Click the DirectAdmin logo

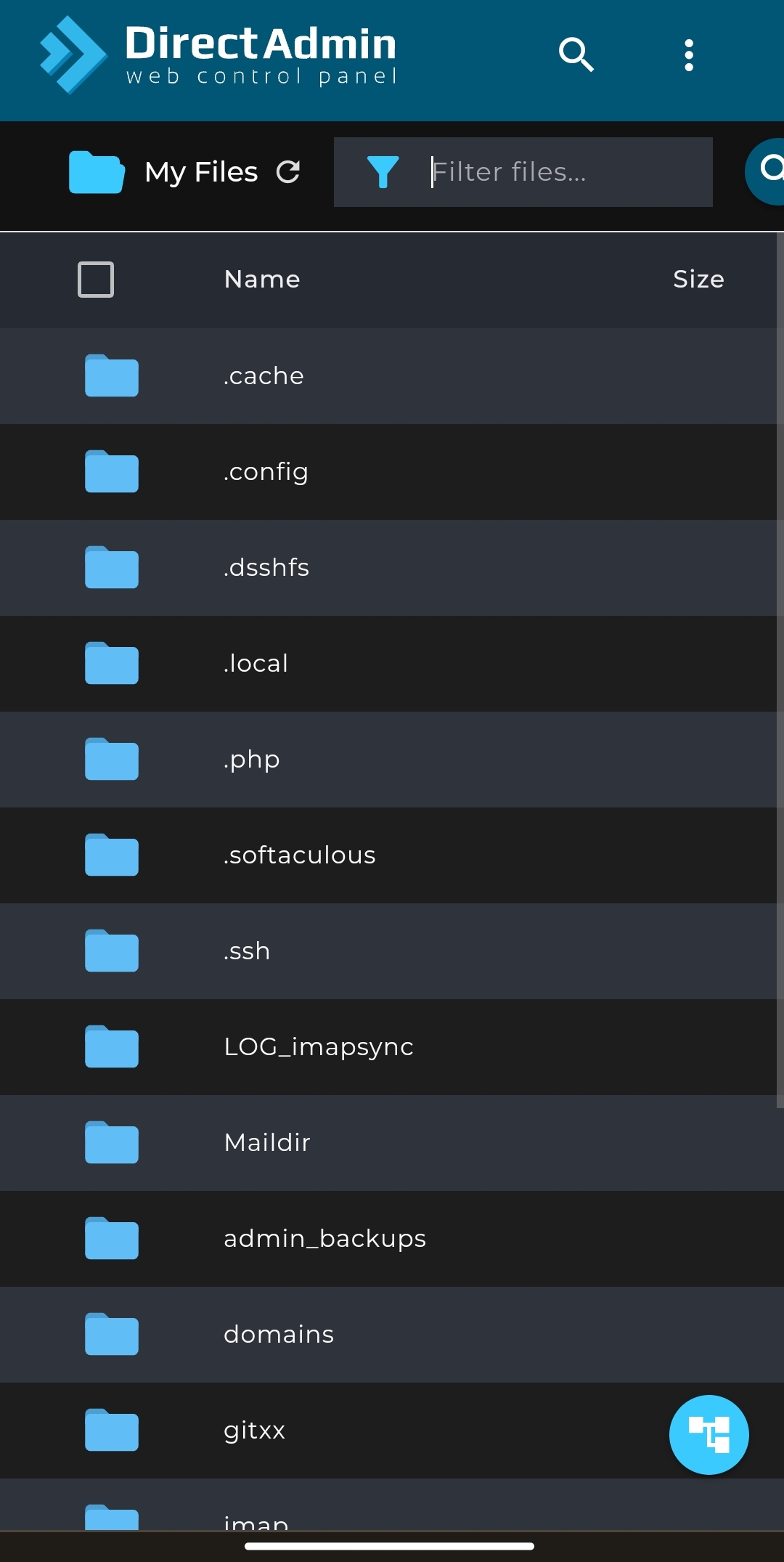(x=218, y=54)
